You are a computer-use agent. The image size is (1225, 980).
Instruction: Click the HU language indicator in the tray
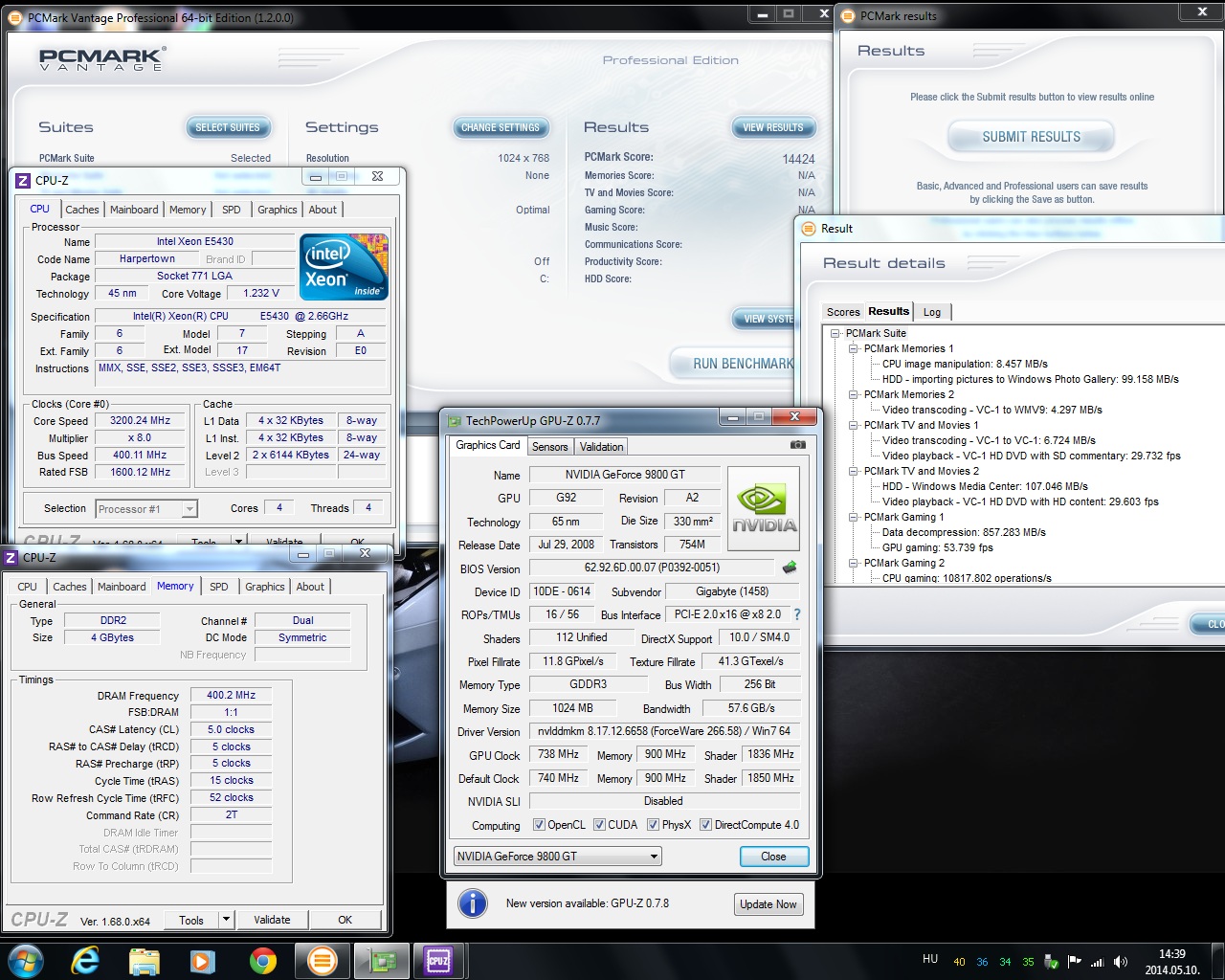click(x=929, y=958)
